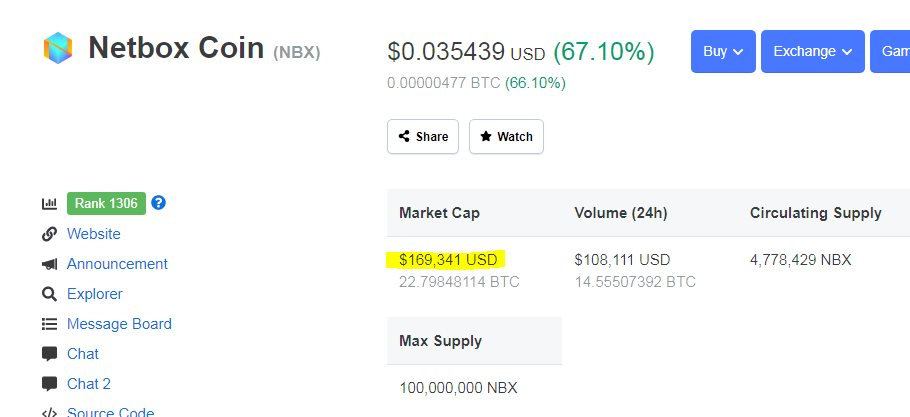The width and height of the screenshot is (910, 417).
Task: Click the chain icon beside Website
Action: pyautogui.click(x=49, y=234)
